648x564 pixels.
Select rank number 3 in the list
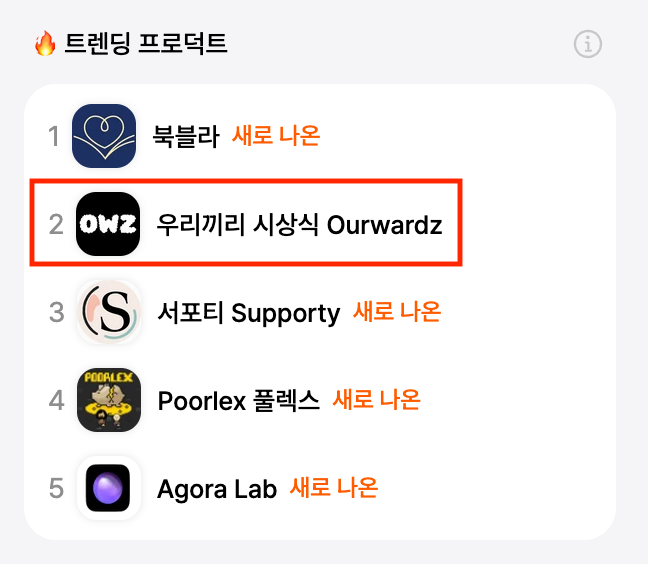[57, 312]
